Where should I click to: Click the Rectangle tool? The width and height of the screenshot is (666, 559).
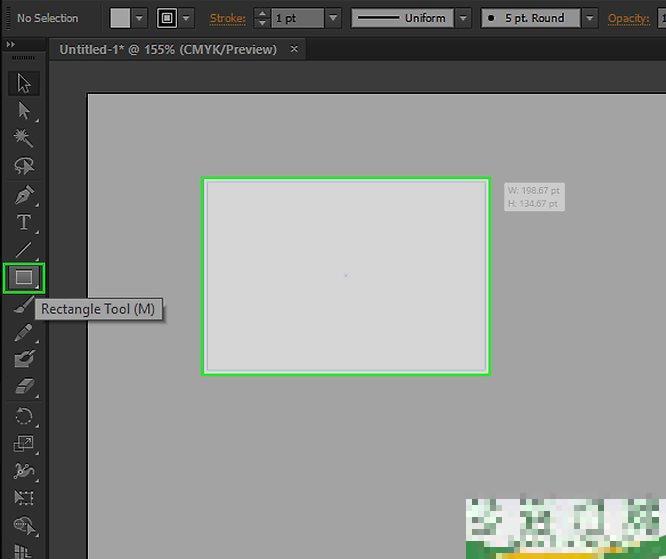click(x=24, y=277)
